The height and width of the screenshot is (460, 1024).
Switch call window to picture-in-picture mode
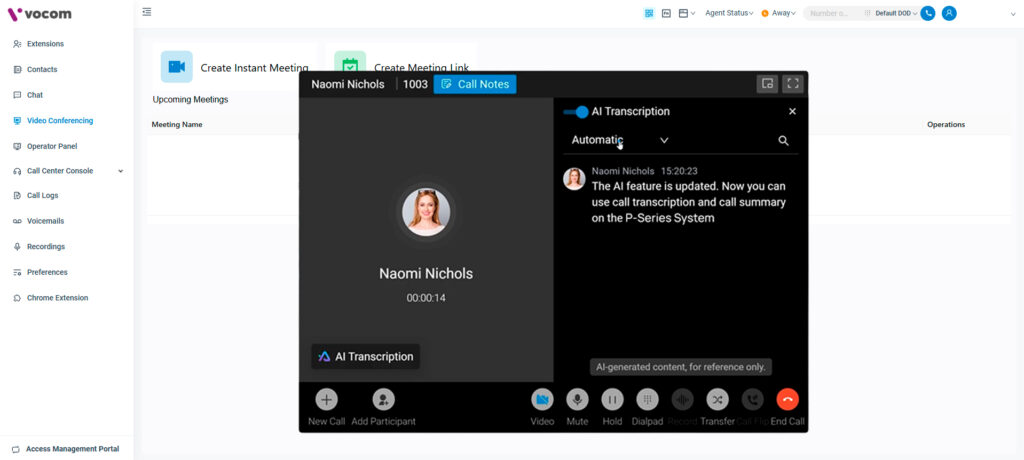[x=767, y=84]
